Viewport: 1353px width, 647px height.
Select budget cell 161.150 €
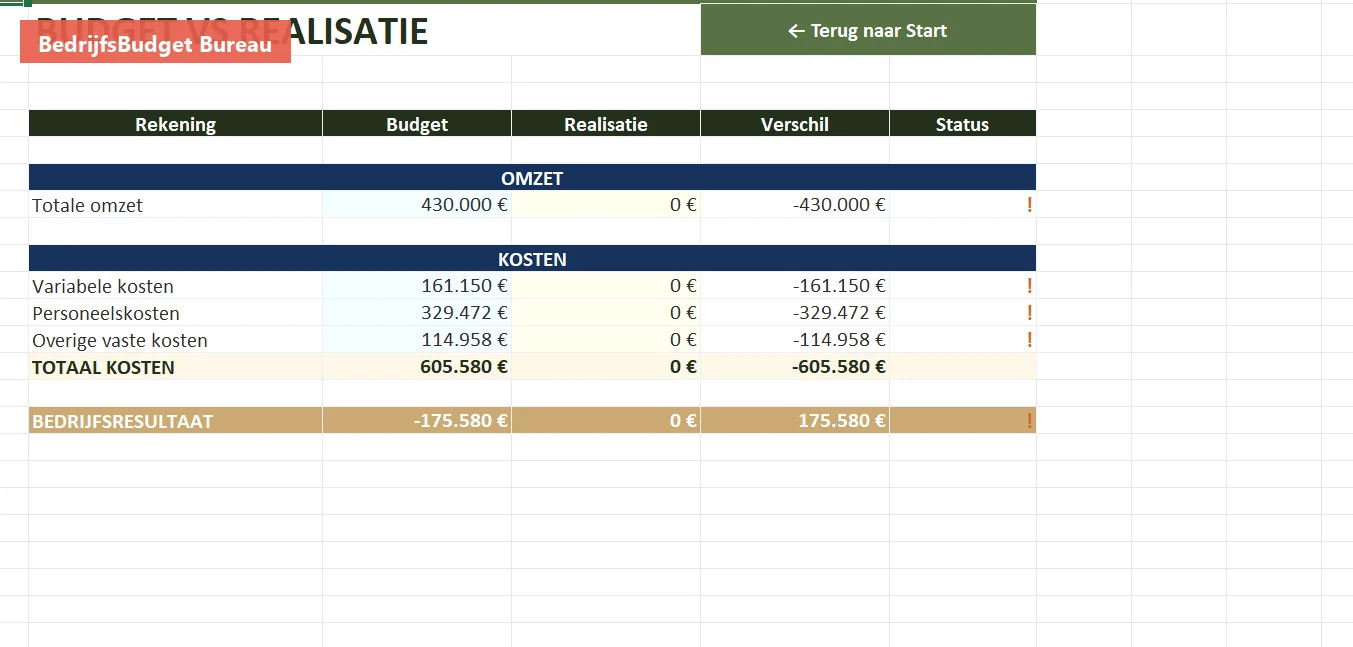tap(417, 286)
